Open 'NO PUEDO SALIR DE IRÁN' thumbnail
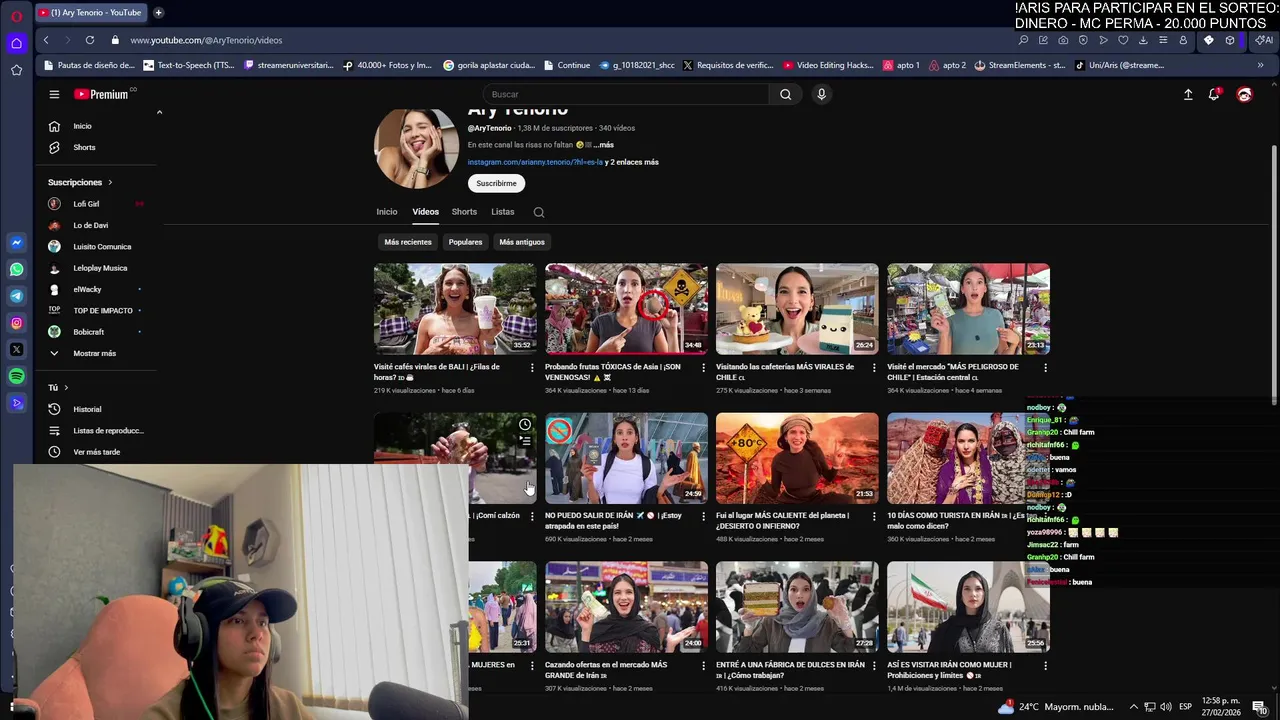This screenshot has height=720, width=1280. 626,458
